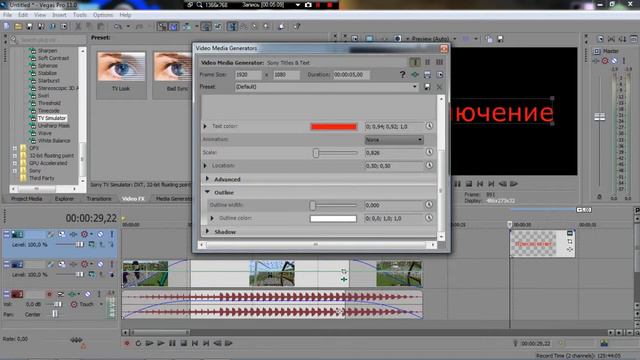This screenshot has height=360, width=640.
Task: Open the Options menu
Action: coord(103,15)
